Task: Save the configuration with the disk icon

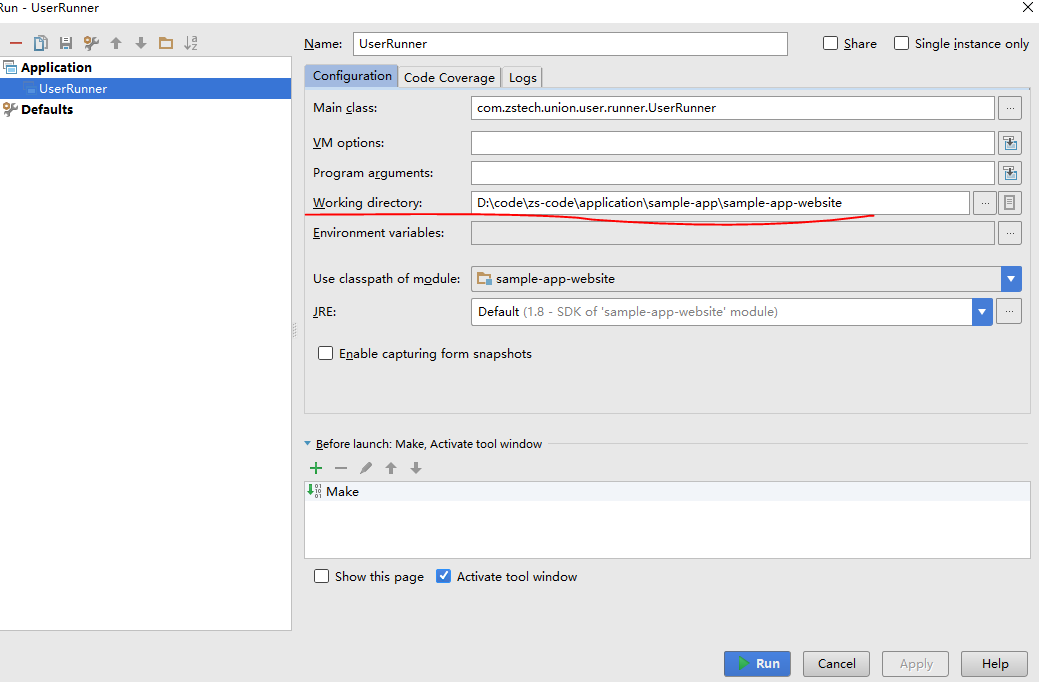Action: click(x=66, y=43)
